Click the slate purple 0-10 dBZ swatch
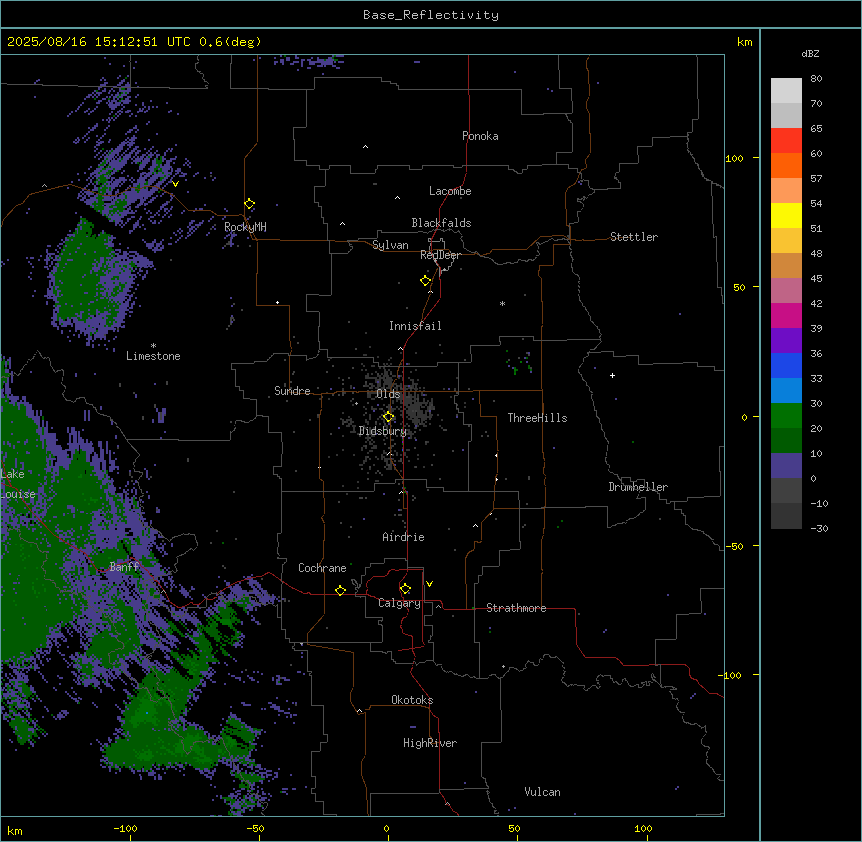This screenshot has width=862, height=842. point(786,466)
